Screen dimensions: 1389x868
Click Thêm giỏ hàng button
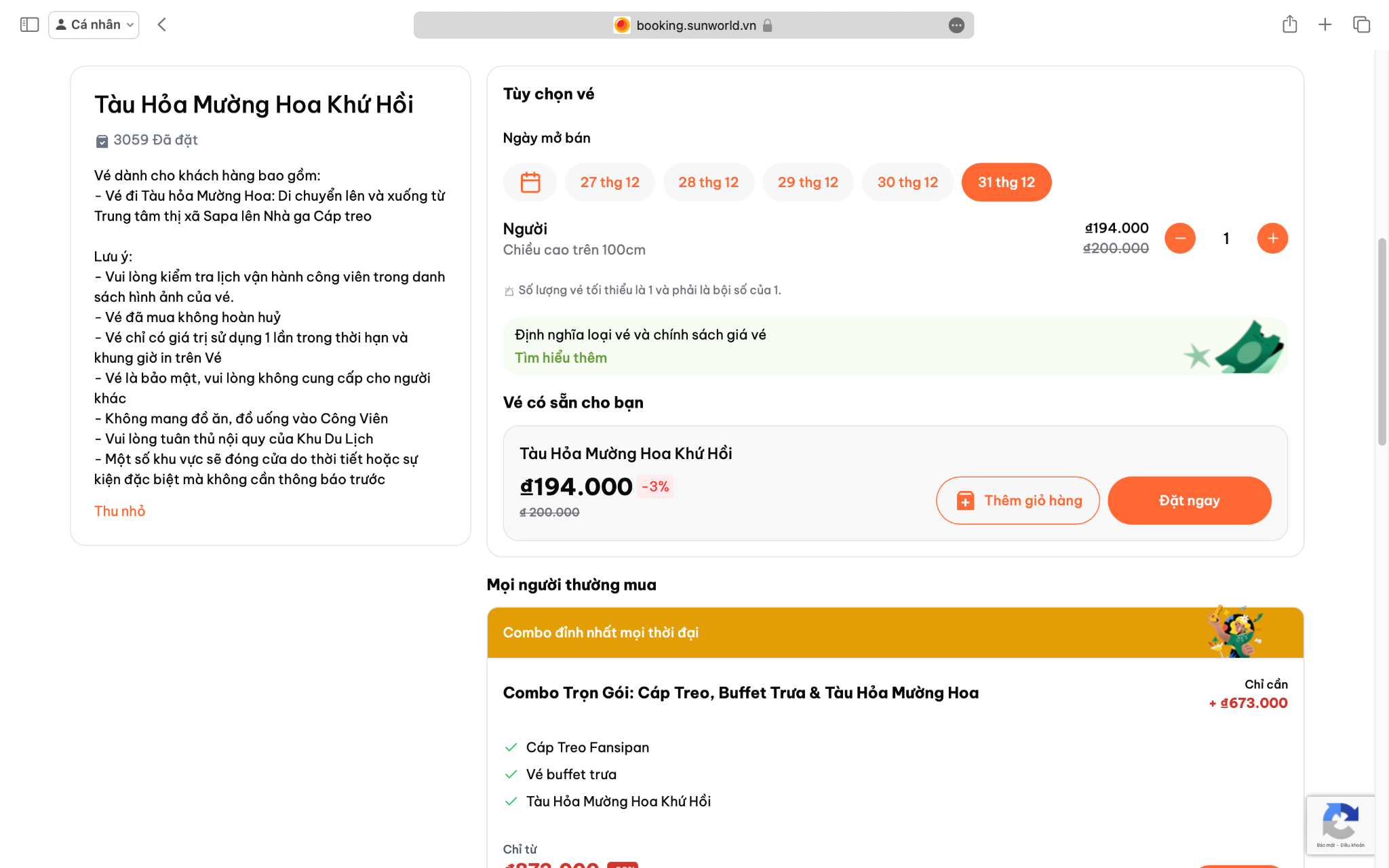point(1017,500)
